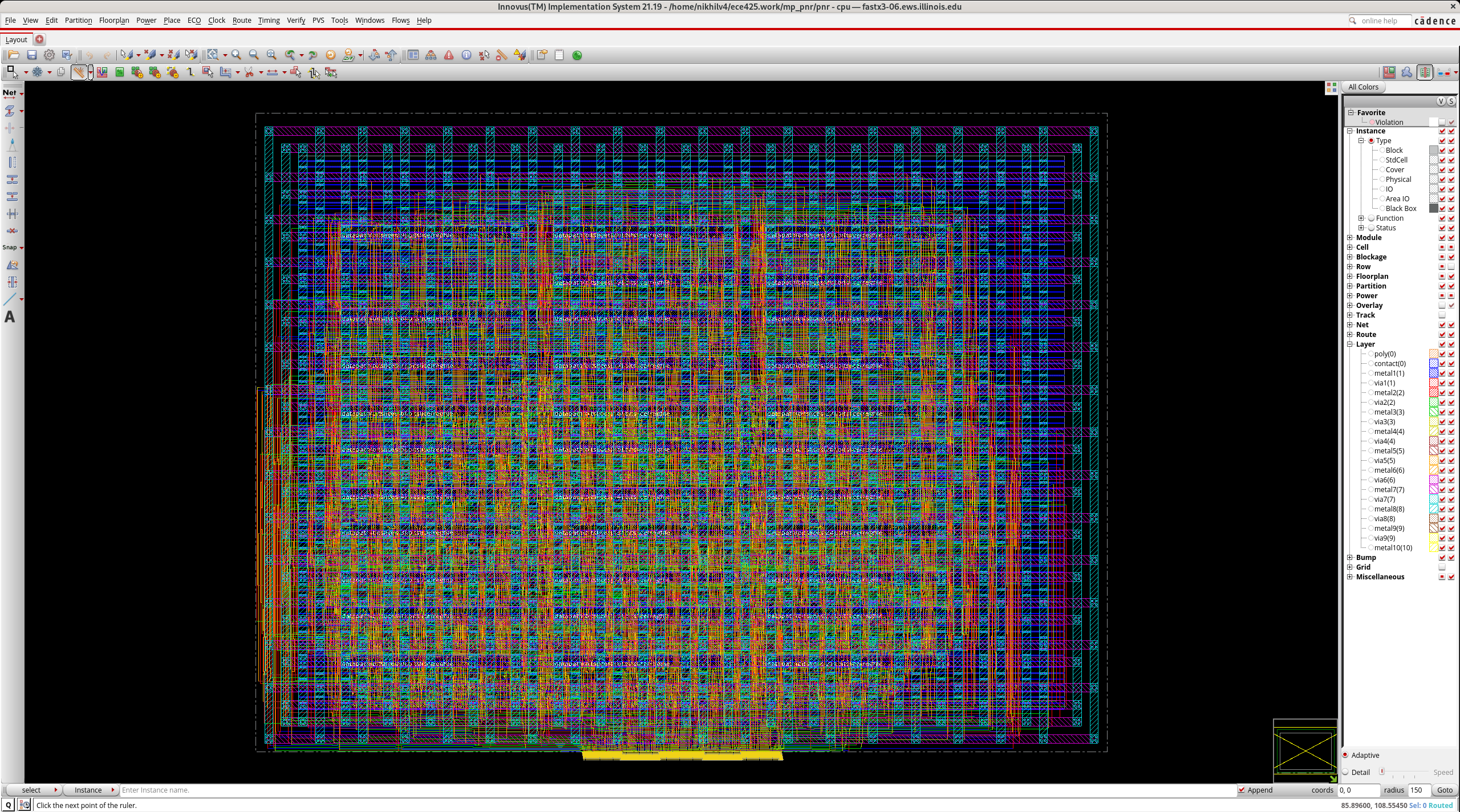The image size is (1460, 812).
Task: Click the green percent density icon
Action: [577, 55]
